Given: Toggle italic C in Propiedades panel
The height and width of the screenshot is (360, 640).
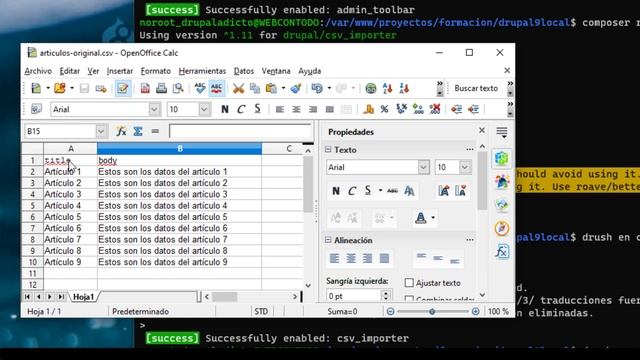Looking at the screenshot, I should (x=352, y=191).
